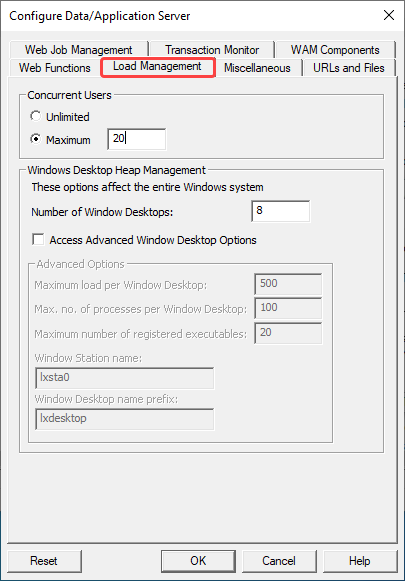Switch to the Web Job Management tab
Viewport: 405px width, 581px height.
click(x=79, y=50)
